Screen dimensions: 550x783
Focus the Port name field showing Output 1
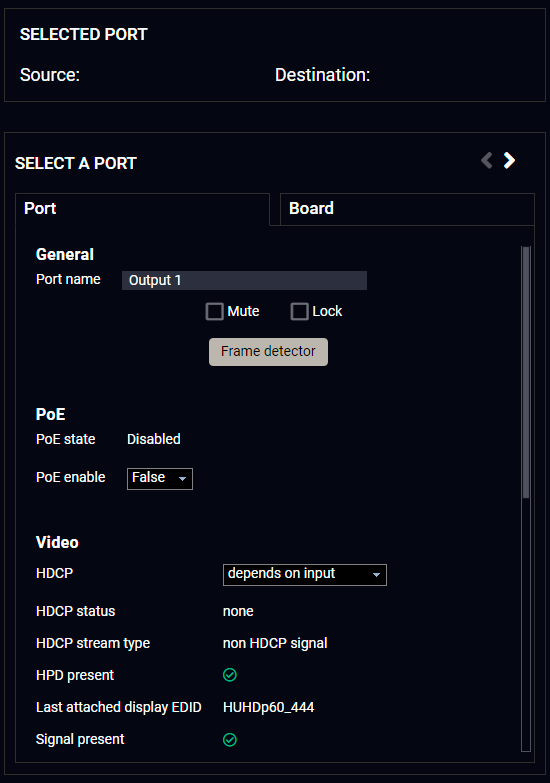[x=244, y=281]
